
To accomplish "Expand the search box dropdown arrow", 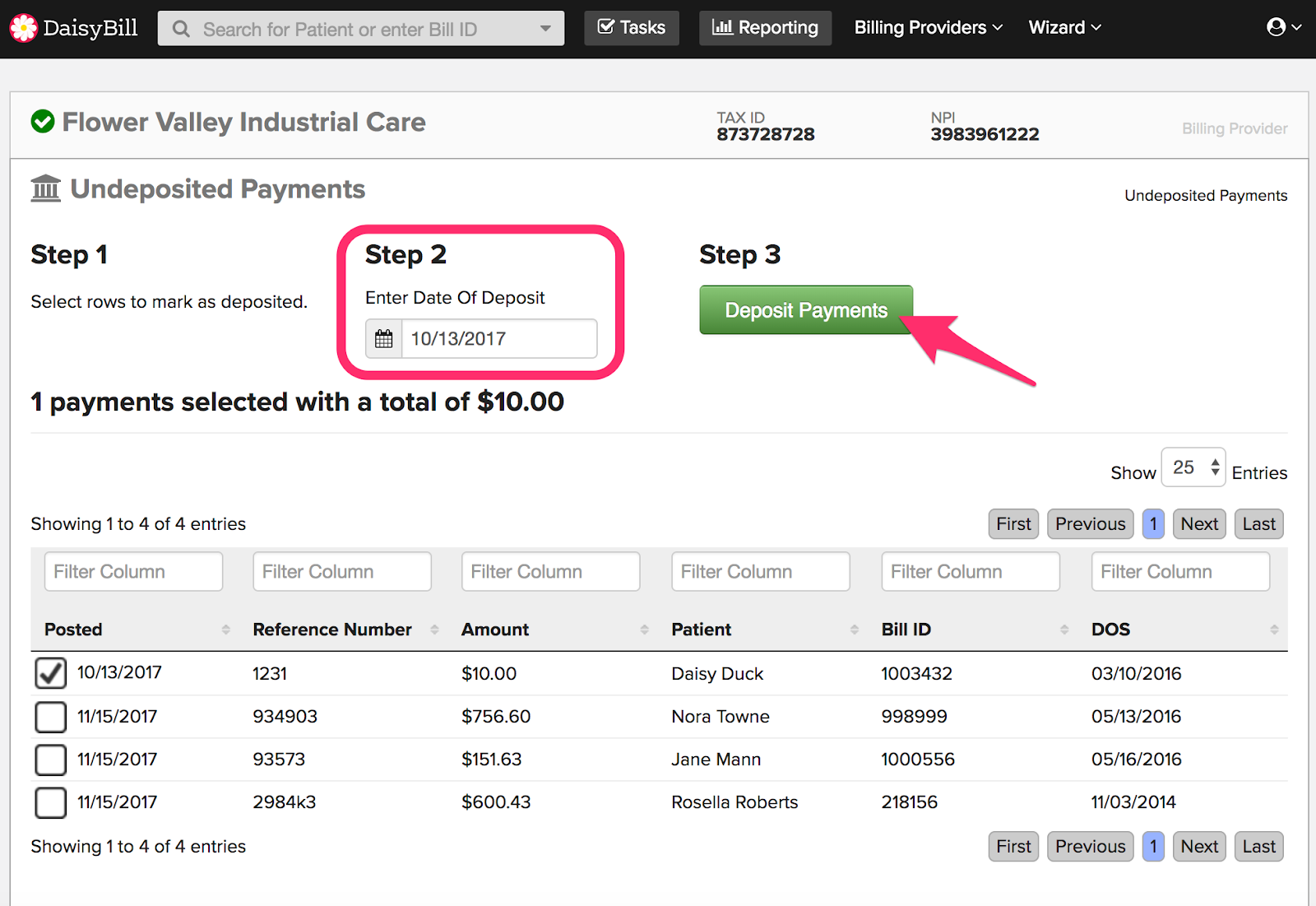I will click(545, 29).
